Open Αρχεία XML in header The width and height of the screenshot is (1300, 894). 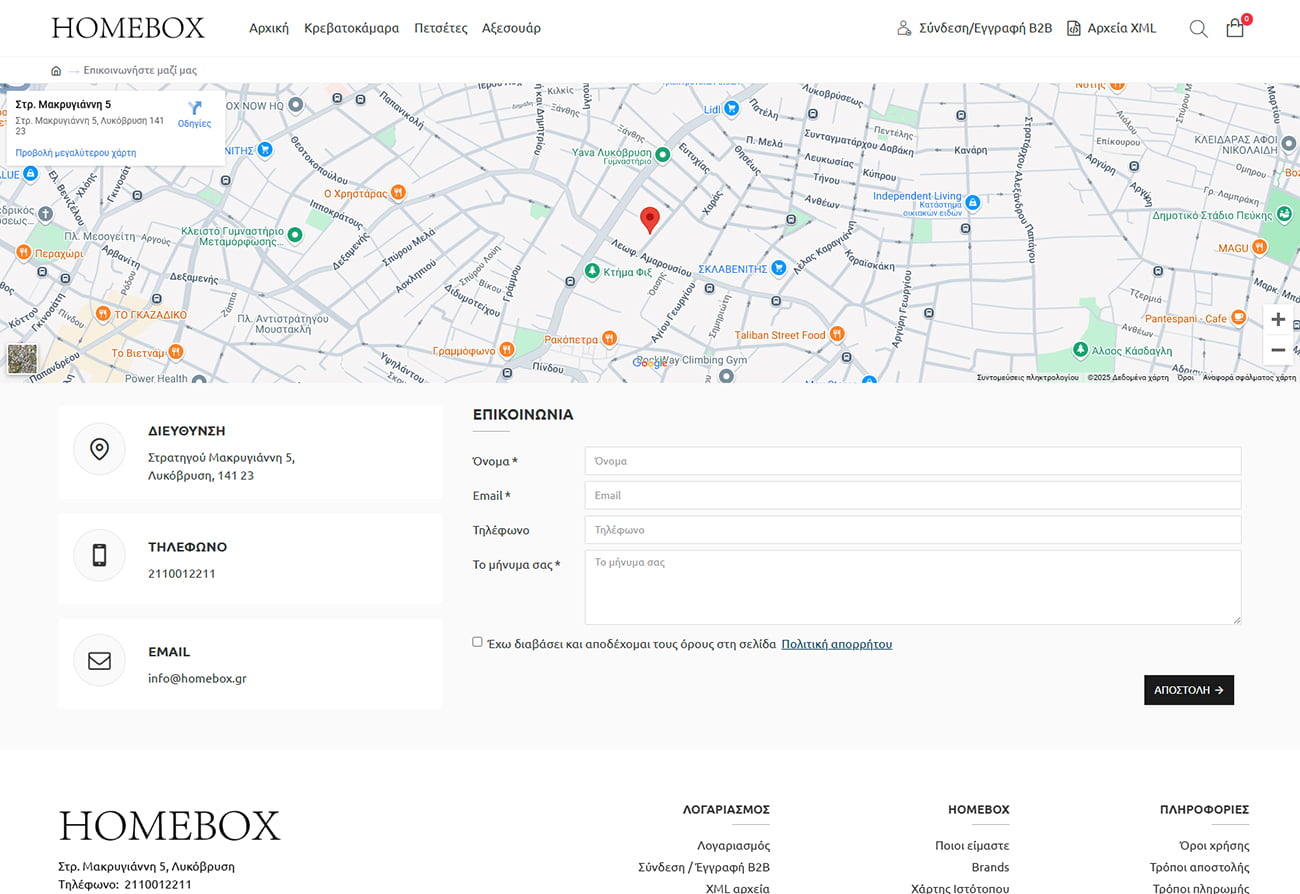pos(1111,28)
